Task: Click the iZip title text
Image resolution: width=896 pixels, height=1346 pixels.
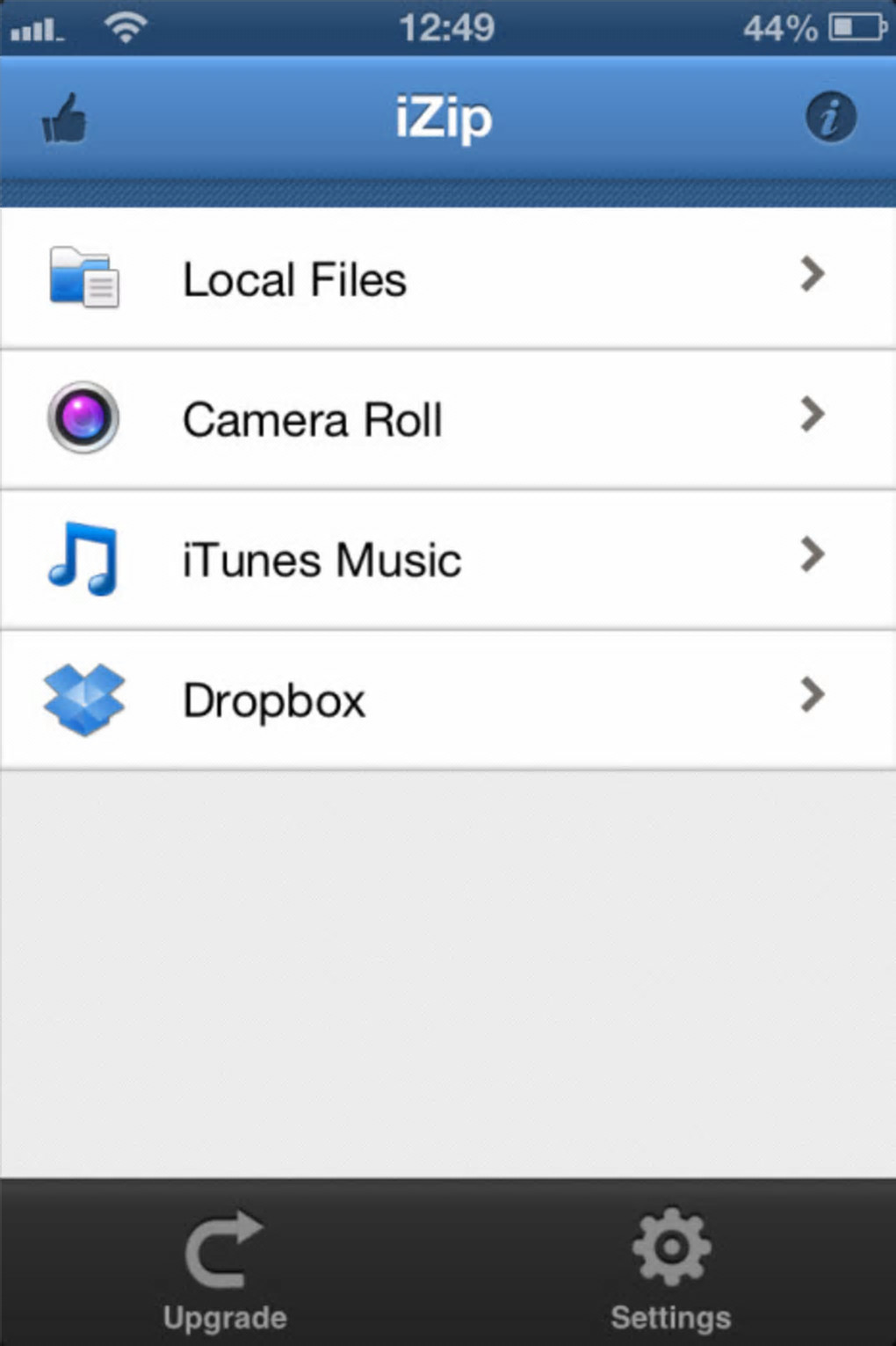Action: [x=444, y=118]
